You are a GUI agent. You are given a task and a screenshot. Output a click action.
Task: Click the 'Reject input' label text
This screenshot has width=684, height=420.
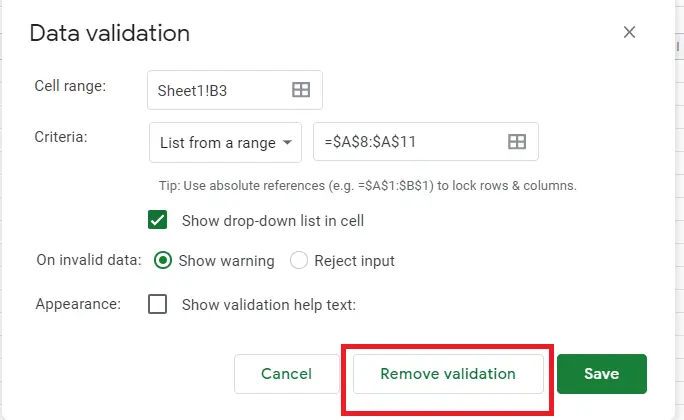click(x=354, y=261)
